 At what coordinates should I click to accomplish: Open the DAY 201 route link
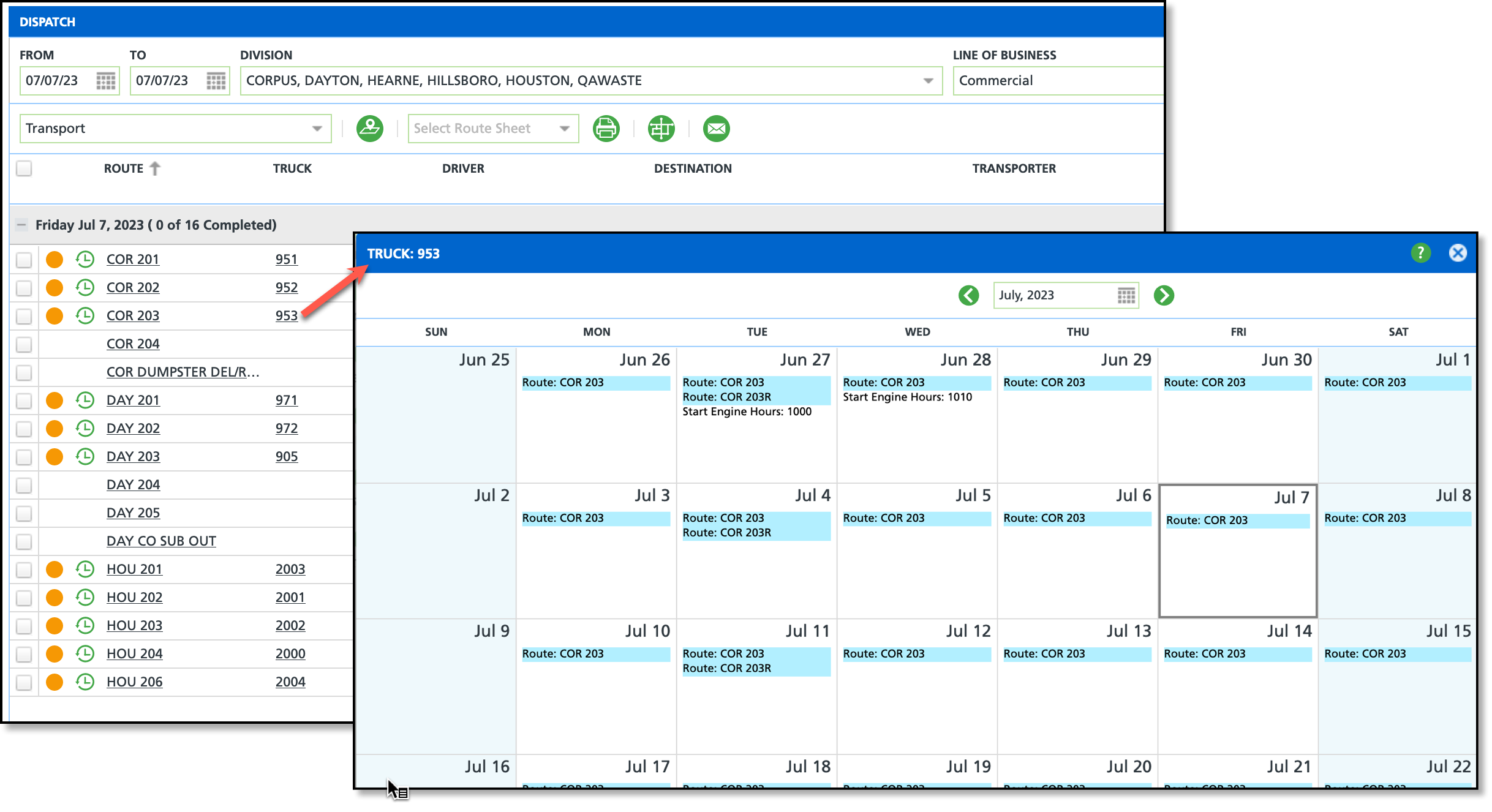133,400
